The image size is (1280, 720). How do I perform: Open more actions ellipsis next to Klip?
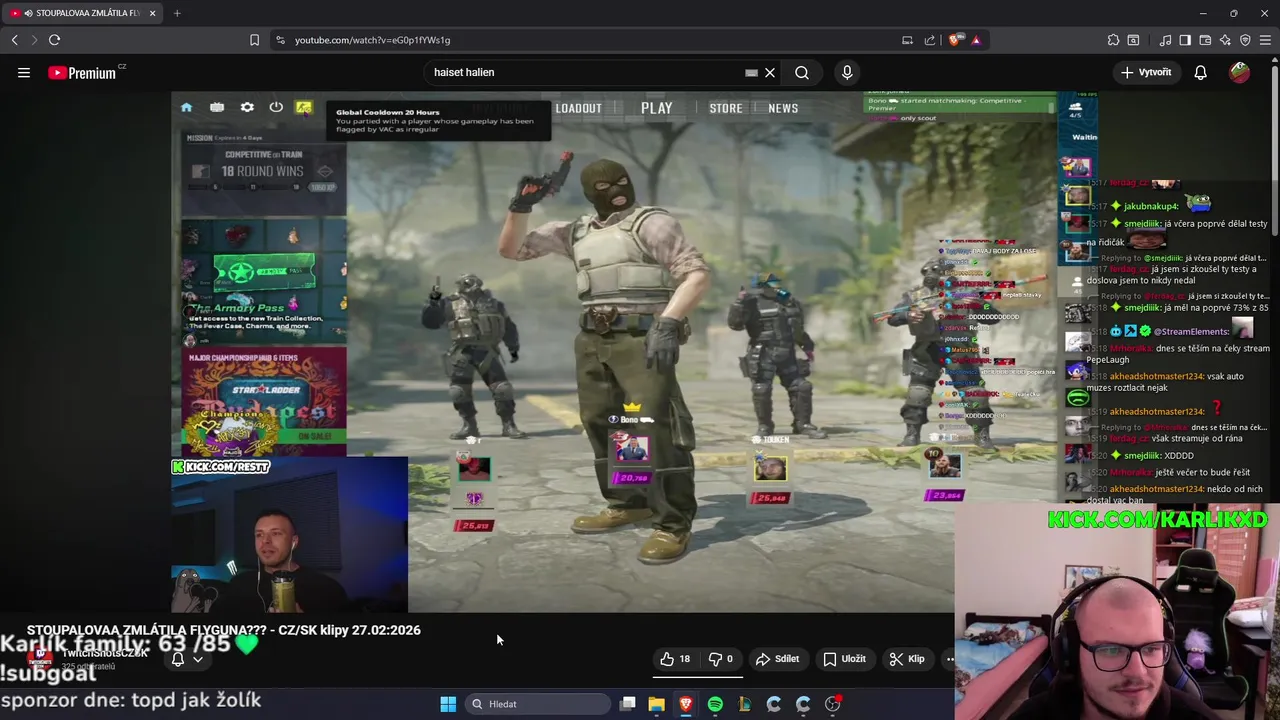pos(949,659)
